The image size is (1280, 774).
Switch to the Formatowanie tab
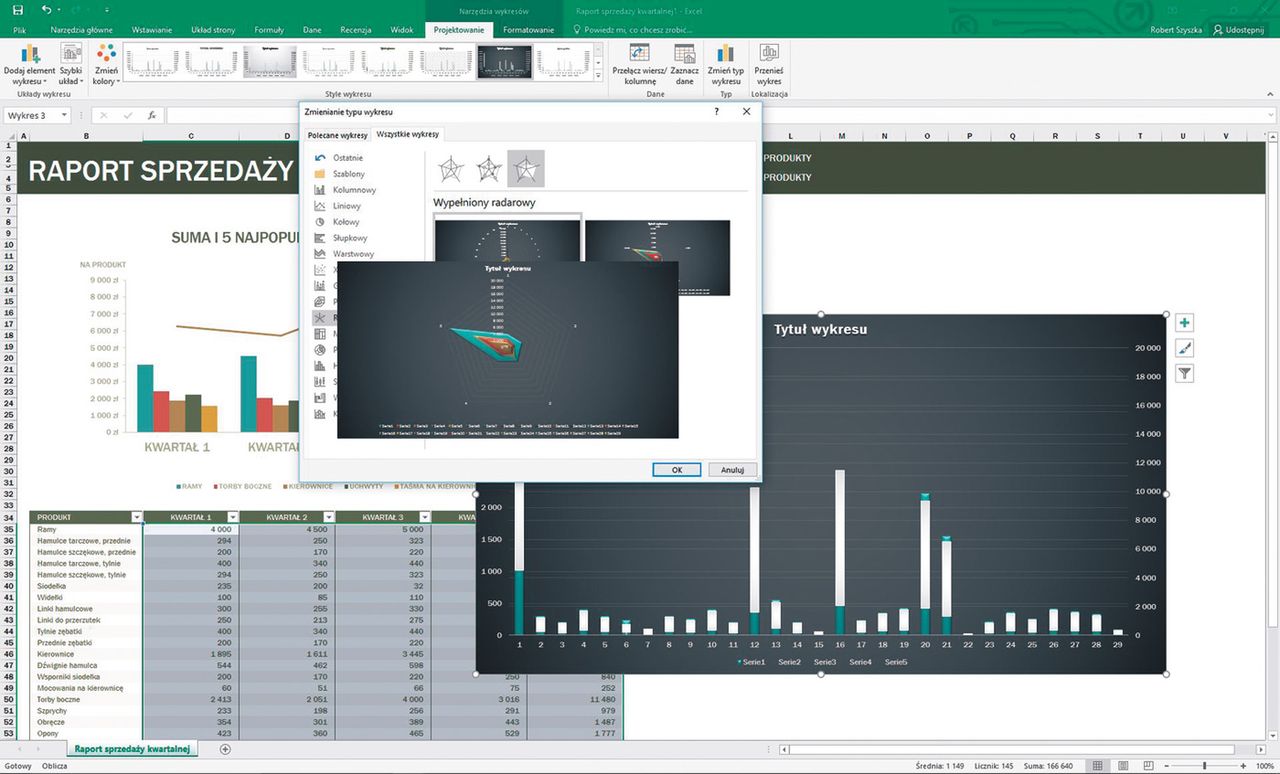coord(529,30)
